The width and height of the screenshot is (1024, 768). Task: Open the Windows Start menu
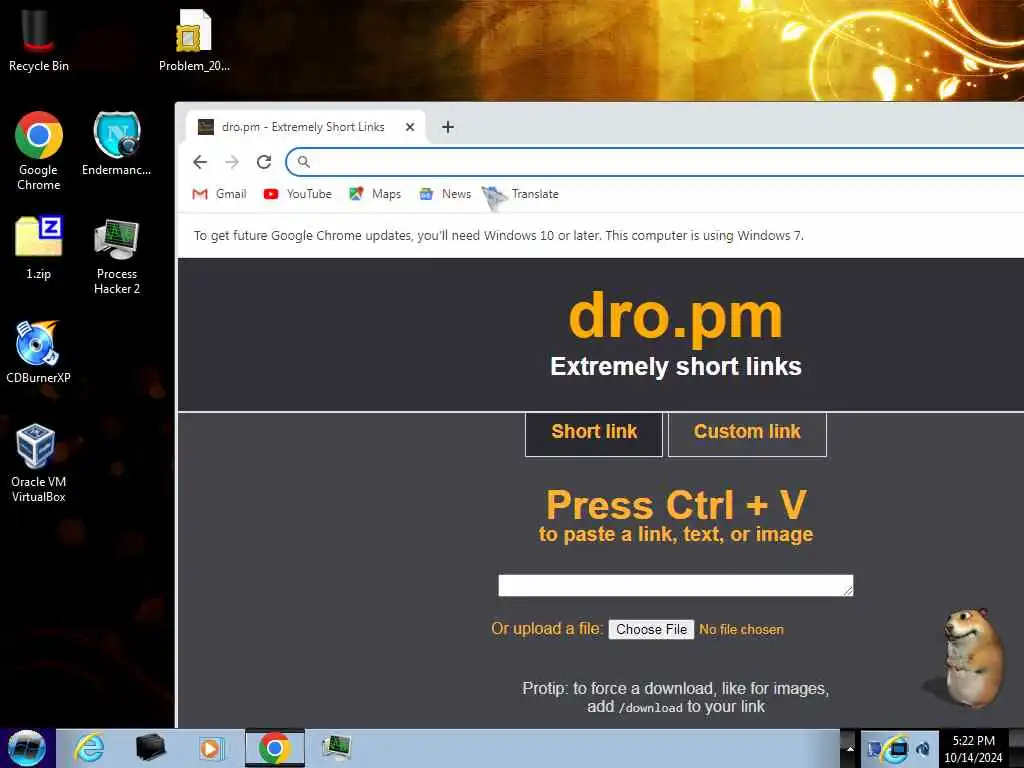click(26, 748)
